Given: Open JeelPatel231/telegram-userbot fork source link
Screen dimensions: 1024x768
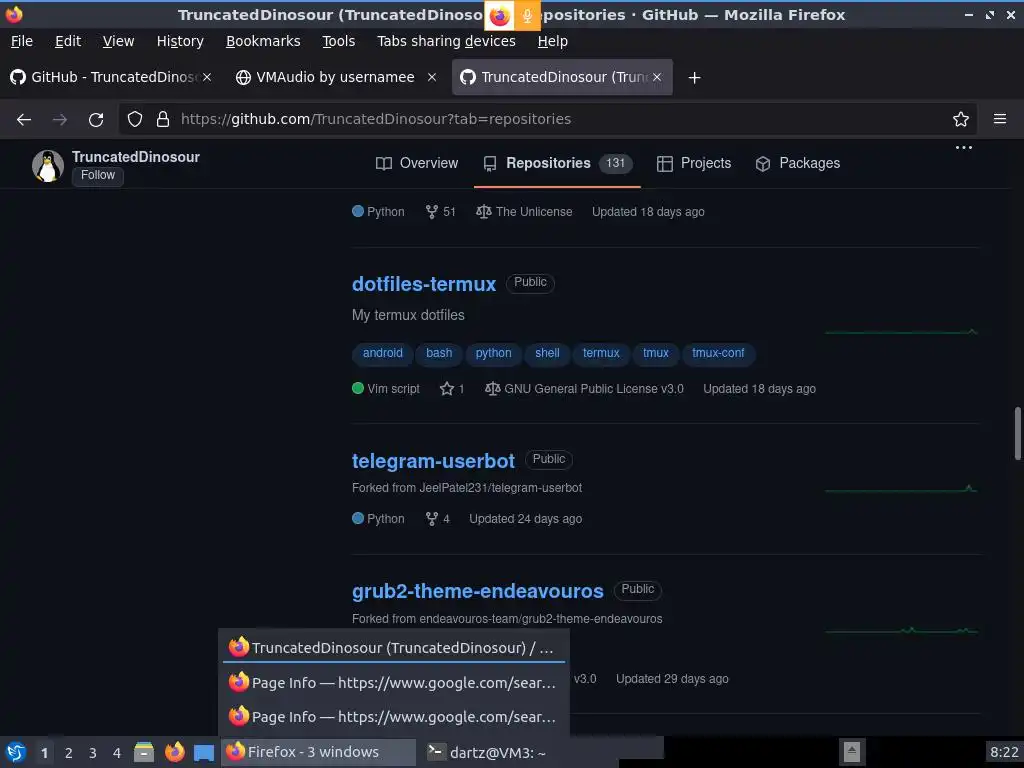Looking at the screenshot, I should coord(500,488).
